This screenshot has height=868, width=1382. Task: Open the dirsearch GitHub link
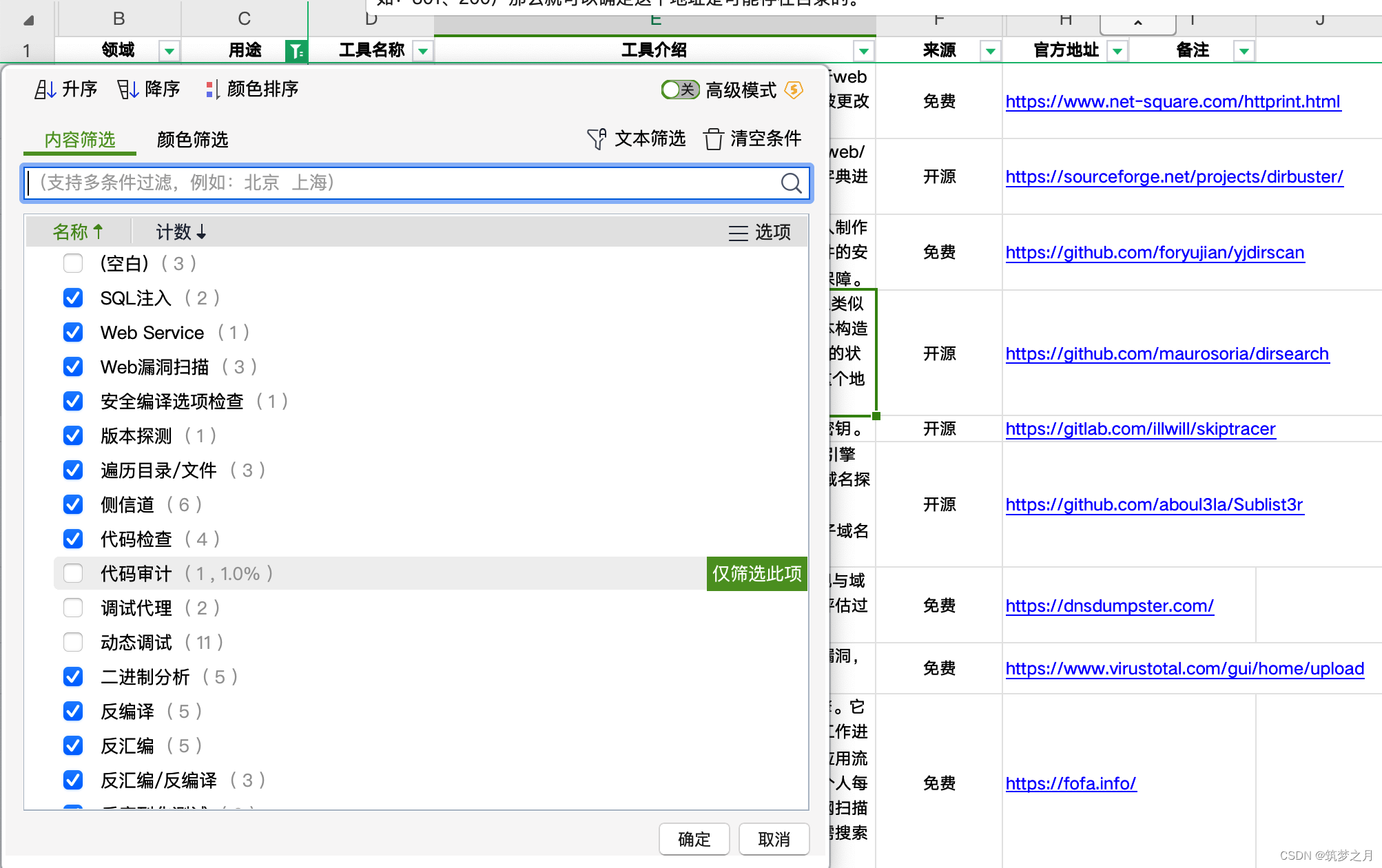(1166, 353)
